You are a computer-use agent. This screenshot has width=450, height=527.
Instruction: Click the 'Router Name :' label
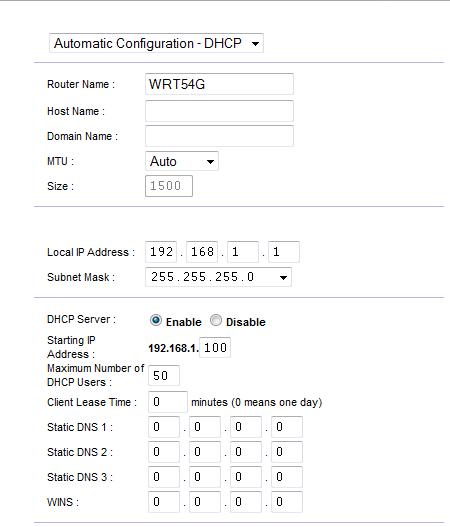[x=81, y=84]
